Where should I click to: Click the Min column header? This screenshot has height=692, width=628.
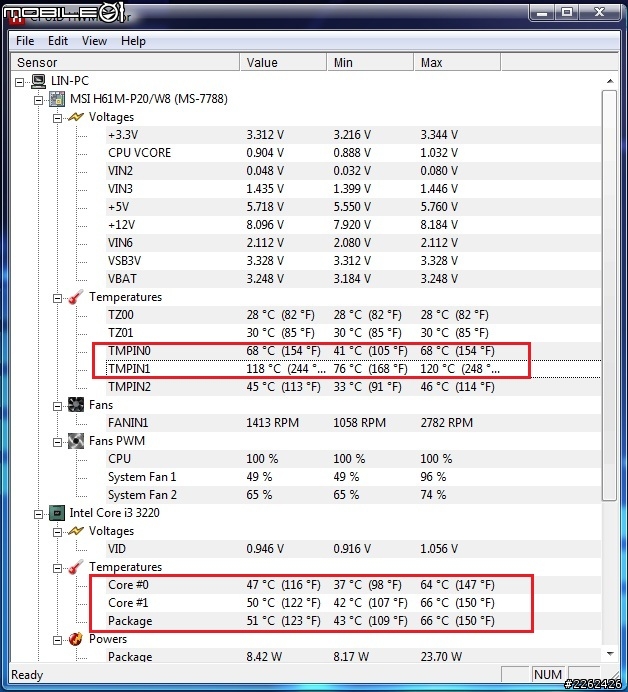pos(370,62)
